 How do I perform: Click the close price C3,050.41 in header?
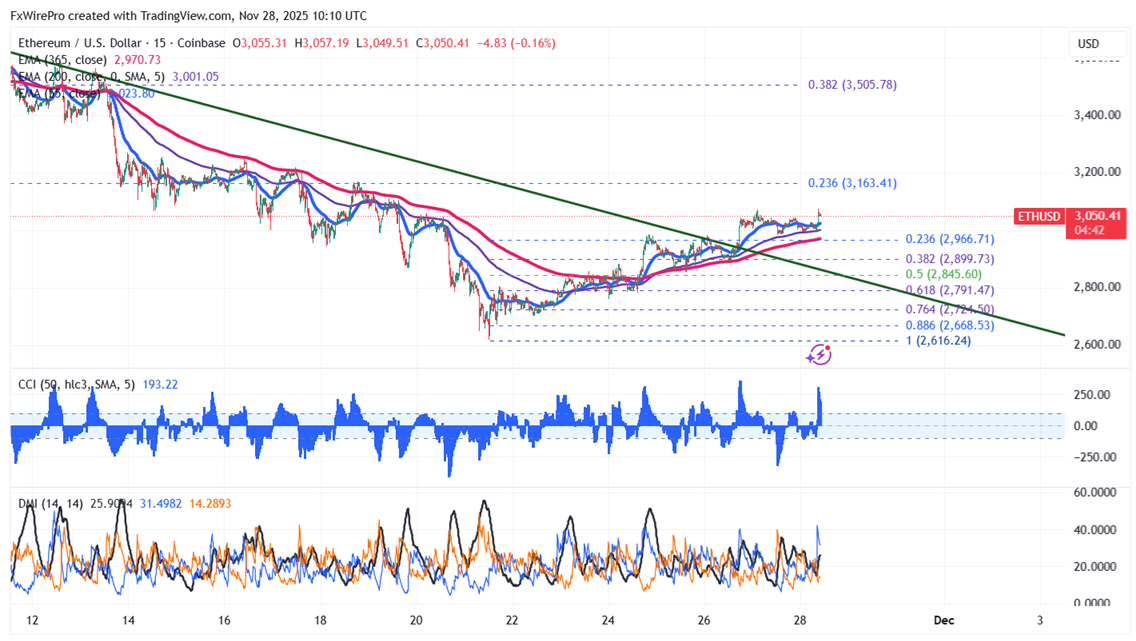click(x=443, y=43)
